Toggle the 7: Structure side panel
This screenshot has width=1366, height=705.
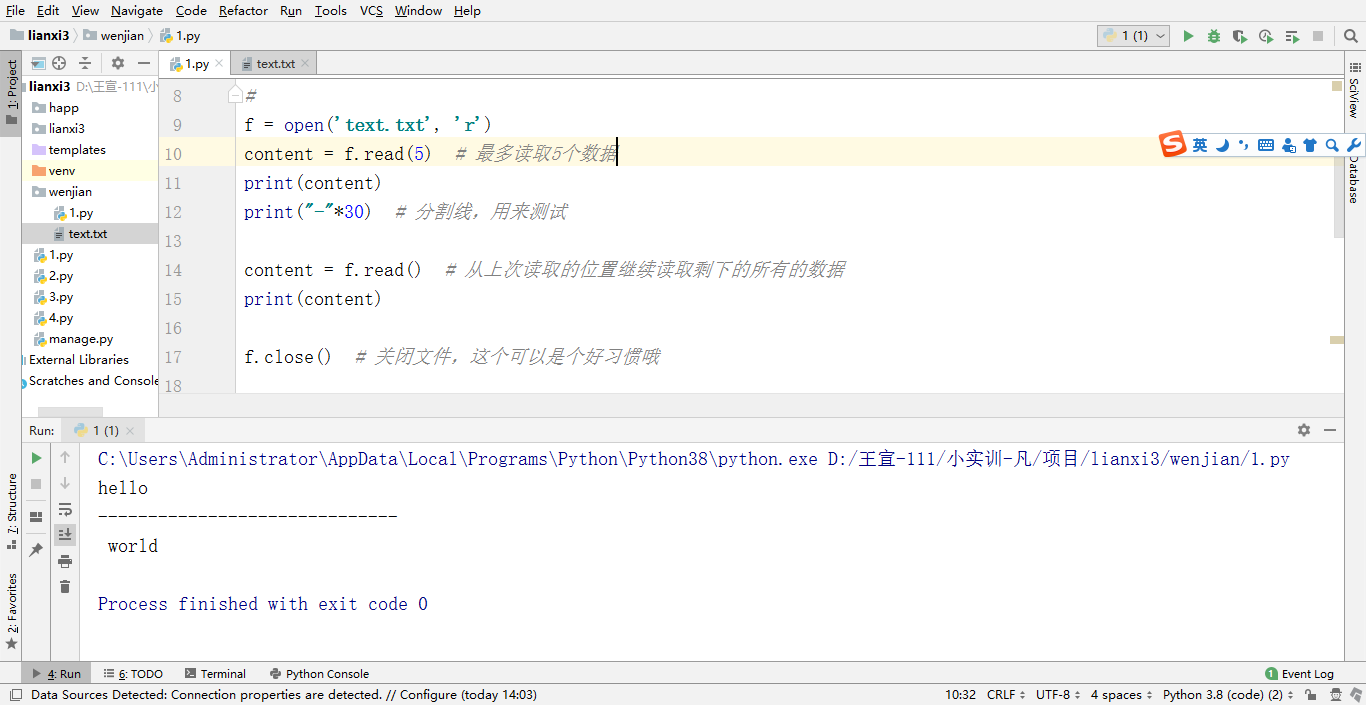point(11,512)
